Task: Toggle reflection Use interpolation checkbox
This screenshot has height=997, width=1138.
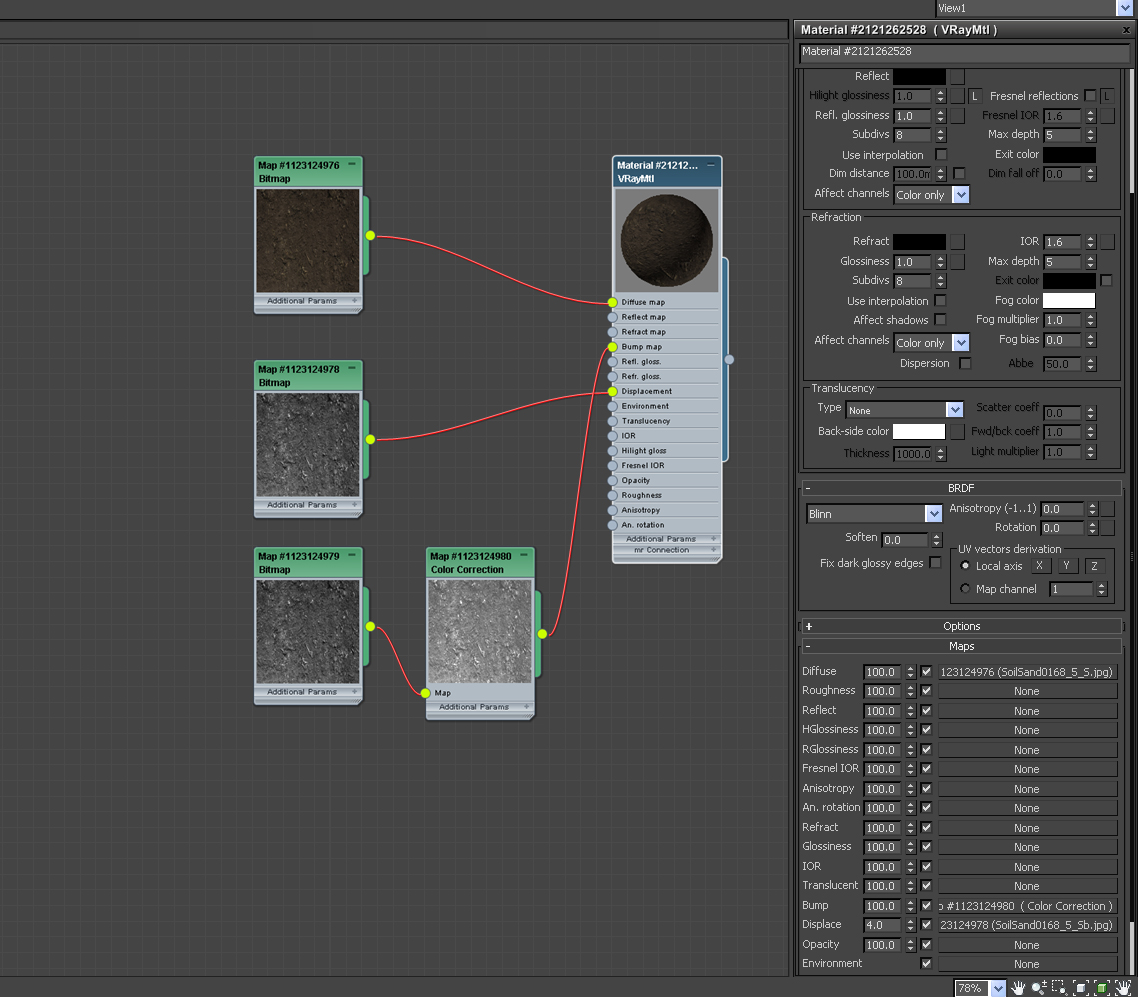Action: pos(941,155)
